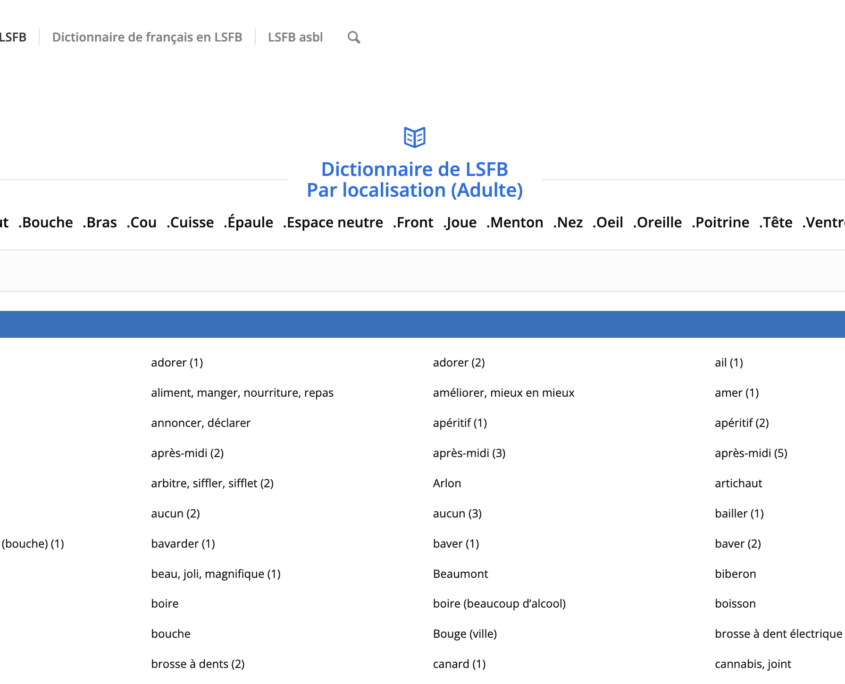845x684 pixels.
Task: Open the entry après-midi (2)
Action: pos(187,453)
